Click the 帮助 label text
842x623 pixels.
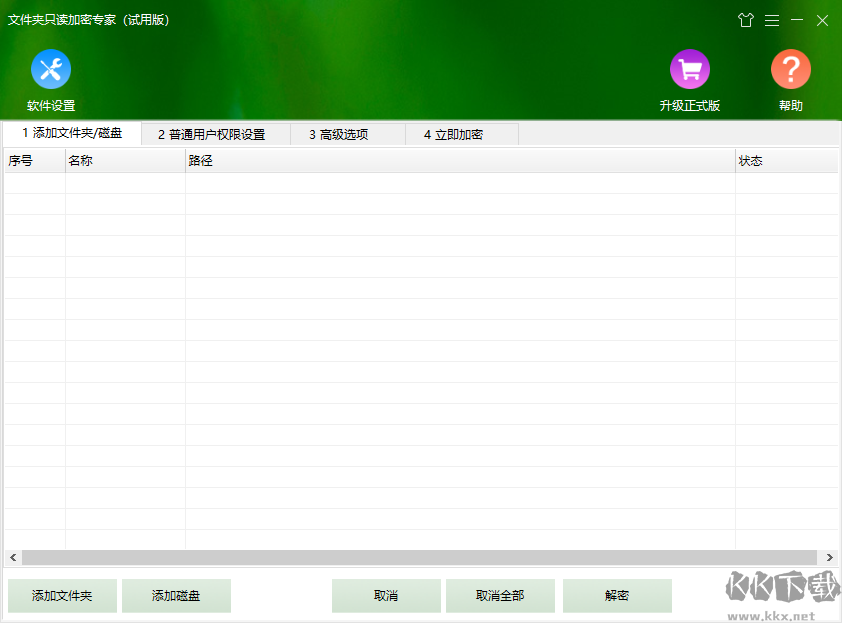click(x=790, y=106)
